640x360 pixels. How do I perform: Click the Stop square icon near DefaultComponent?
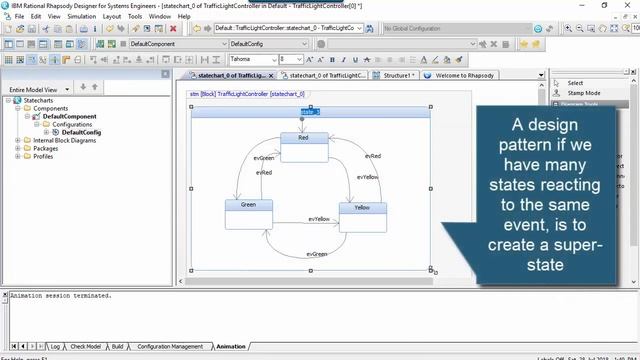coord(123,44)
